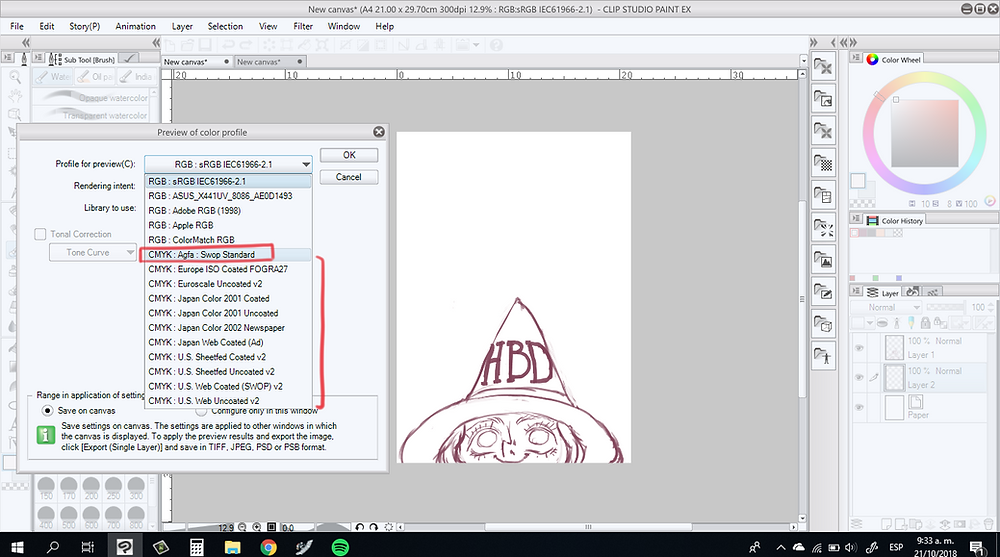Click the new raster layer icon
Screen dimensions: 1000x557
pos(888,524)
